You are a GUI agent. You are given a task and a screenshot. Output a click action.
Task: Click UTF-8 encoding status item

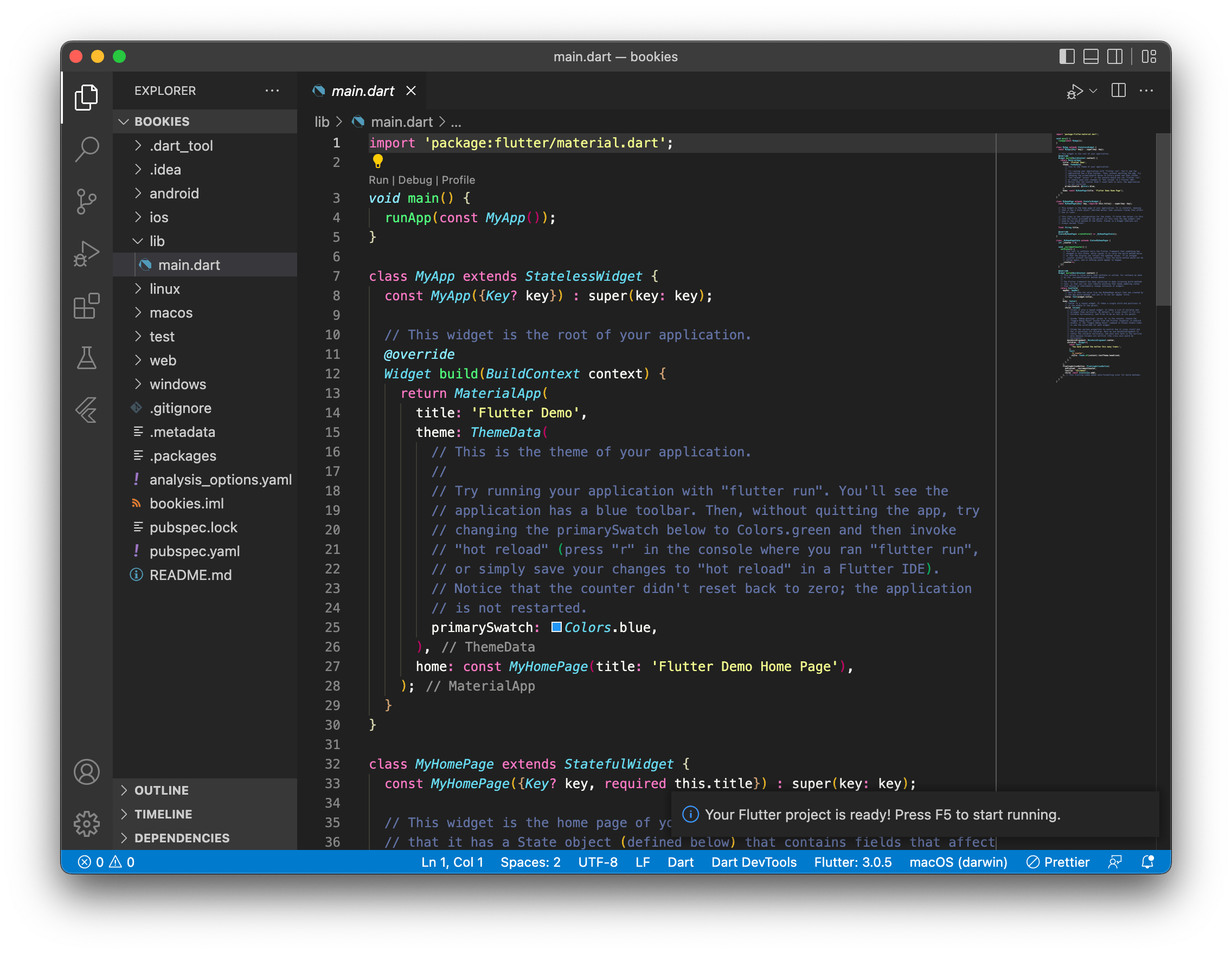coord(598,861)
